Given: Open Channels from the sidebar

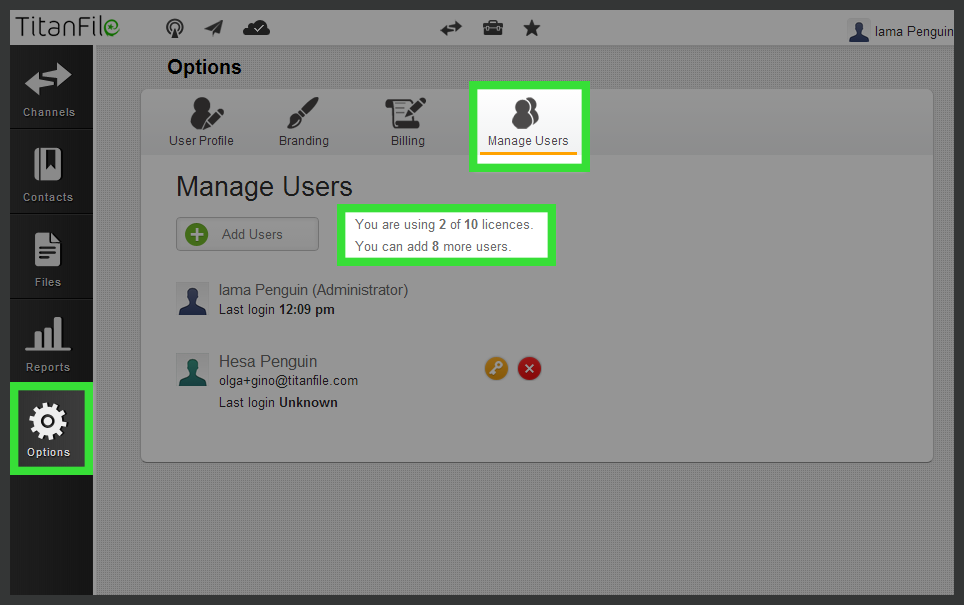Looking at the screenshot, I should (x=49, y=88).
